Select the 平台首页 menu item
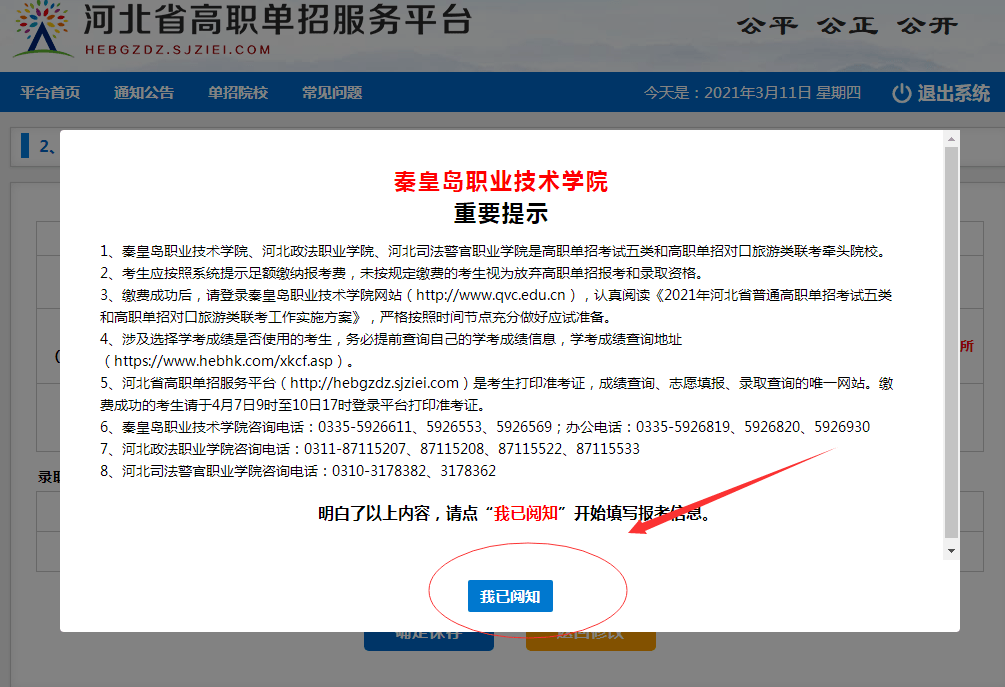 click(51, 93)
